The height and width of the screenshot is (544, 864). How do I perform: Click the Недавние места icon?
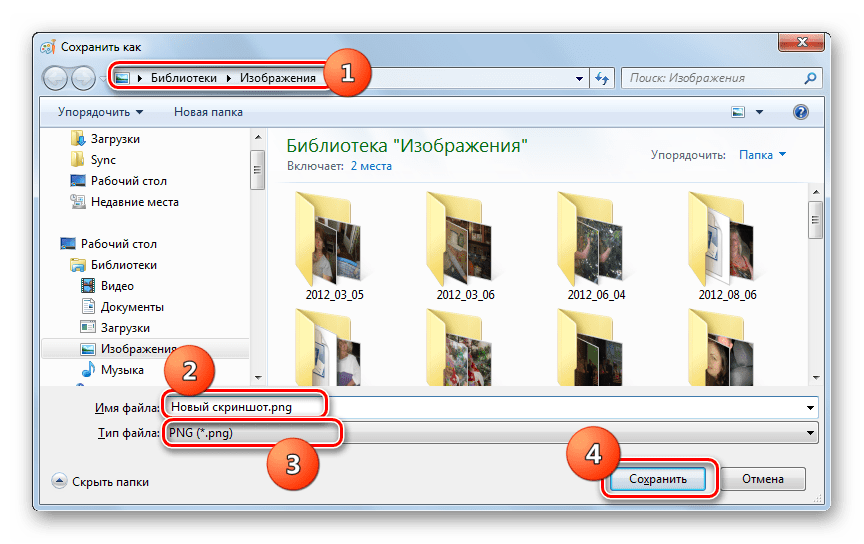(78, 202)
